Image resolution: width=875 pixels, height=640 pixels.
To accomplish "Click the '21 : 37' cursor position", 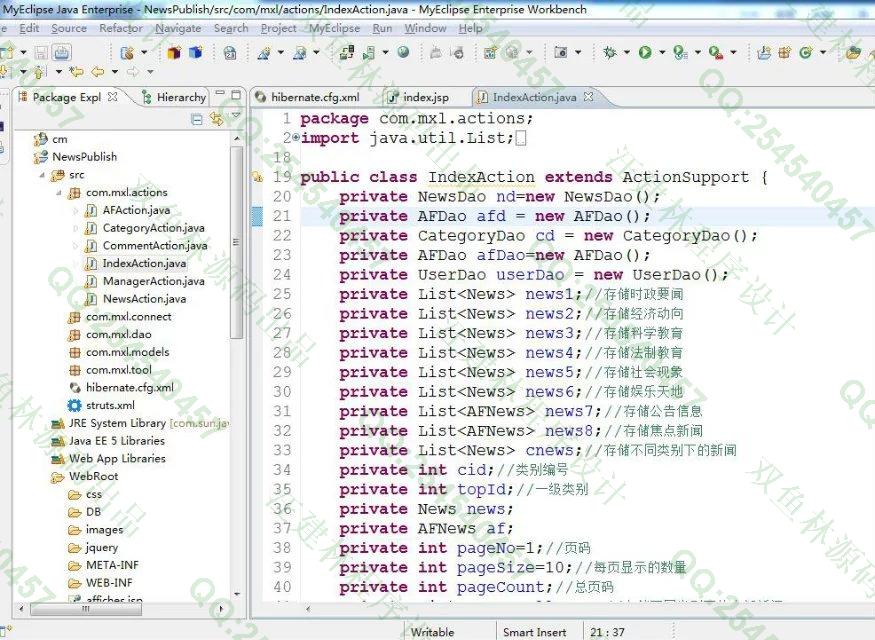I will (607, 632).
